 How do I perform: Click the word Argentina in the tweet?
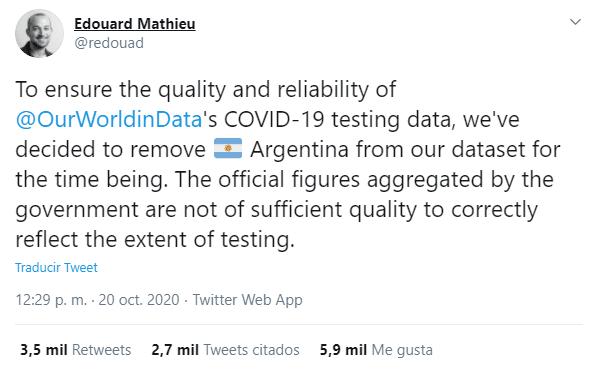pyautogui.click(x=299, y=149)
